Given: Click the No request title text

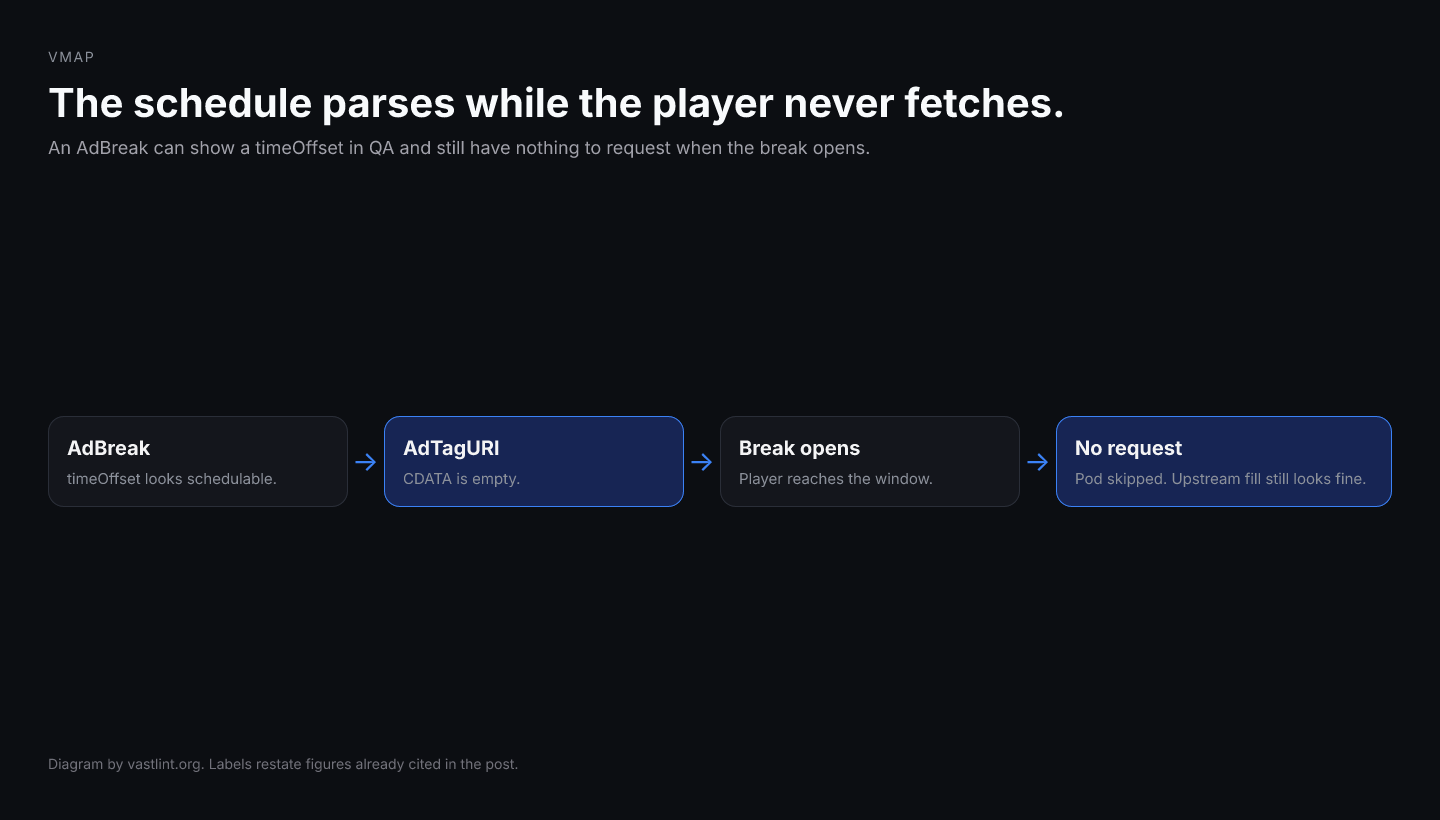Looking at the screenshot, I should pos(1128,448).
